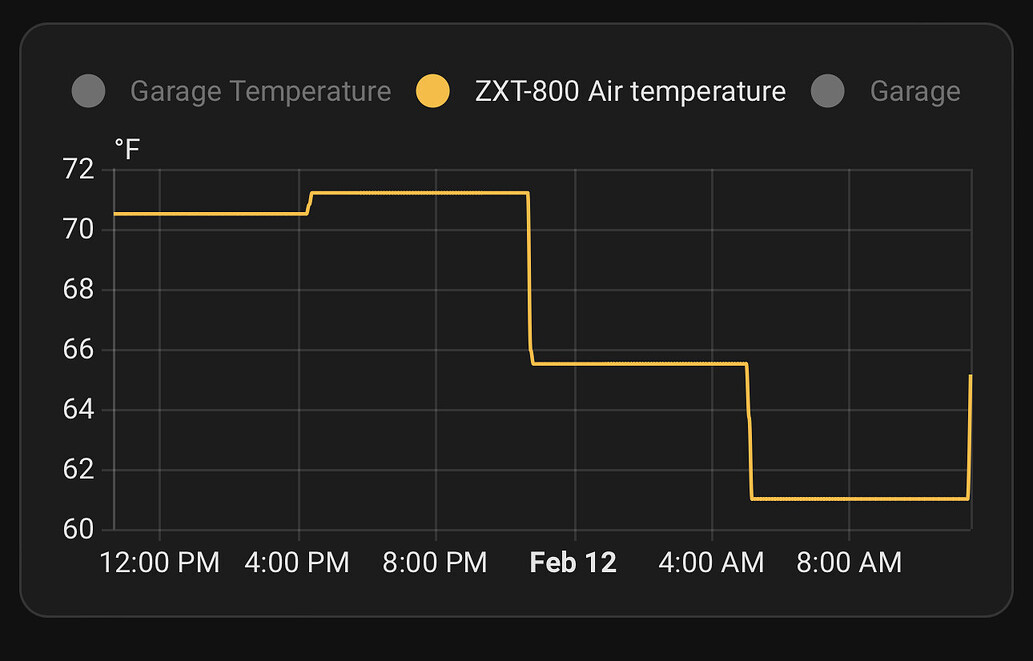The width and height of the screenshot is (1033, 661).
Task: Click the 8:00 AM time label
Action: tap(849, 562)
